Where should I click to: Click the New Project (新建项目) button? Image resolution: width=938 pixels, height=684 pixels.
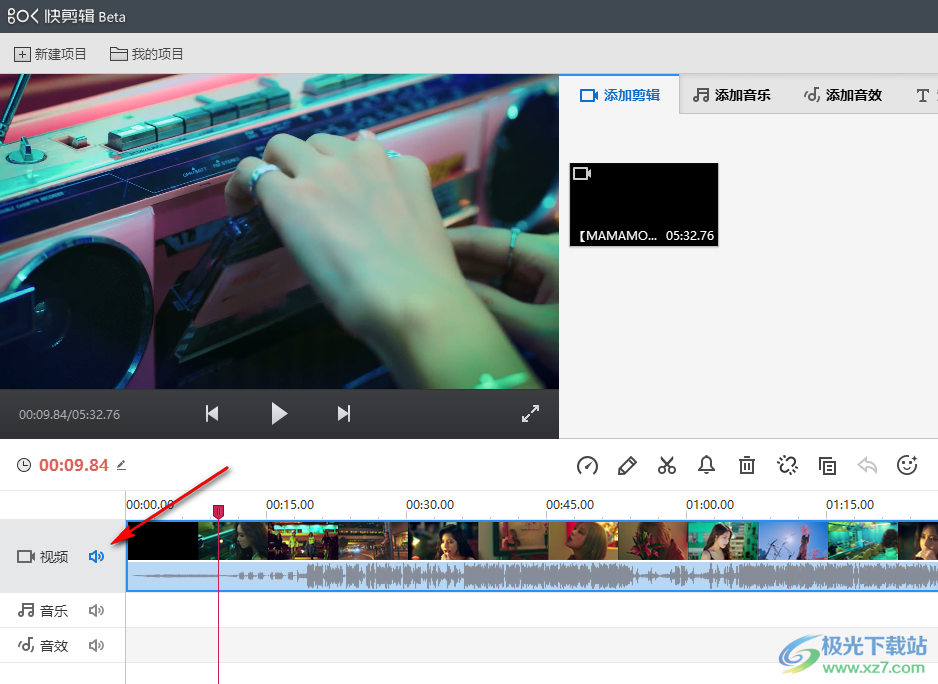(x=50, y=54)
